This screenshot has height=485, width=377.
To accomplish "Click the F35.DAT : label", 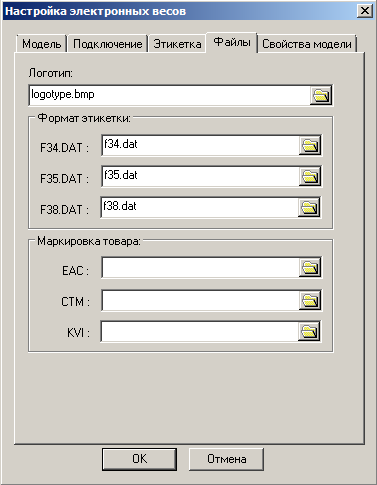I will pyautogui.click(x=65, y=179).
